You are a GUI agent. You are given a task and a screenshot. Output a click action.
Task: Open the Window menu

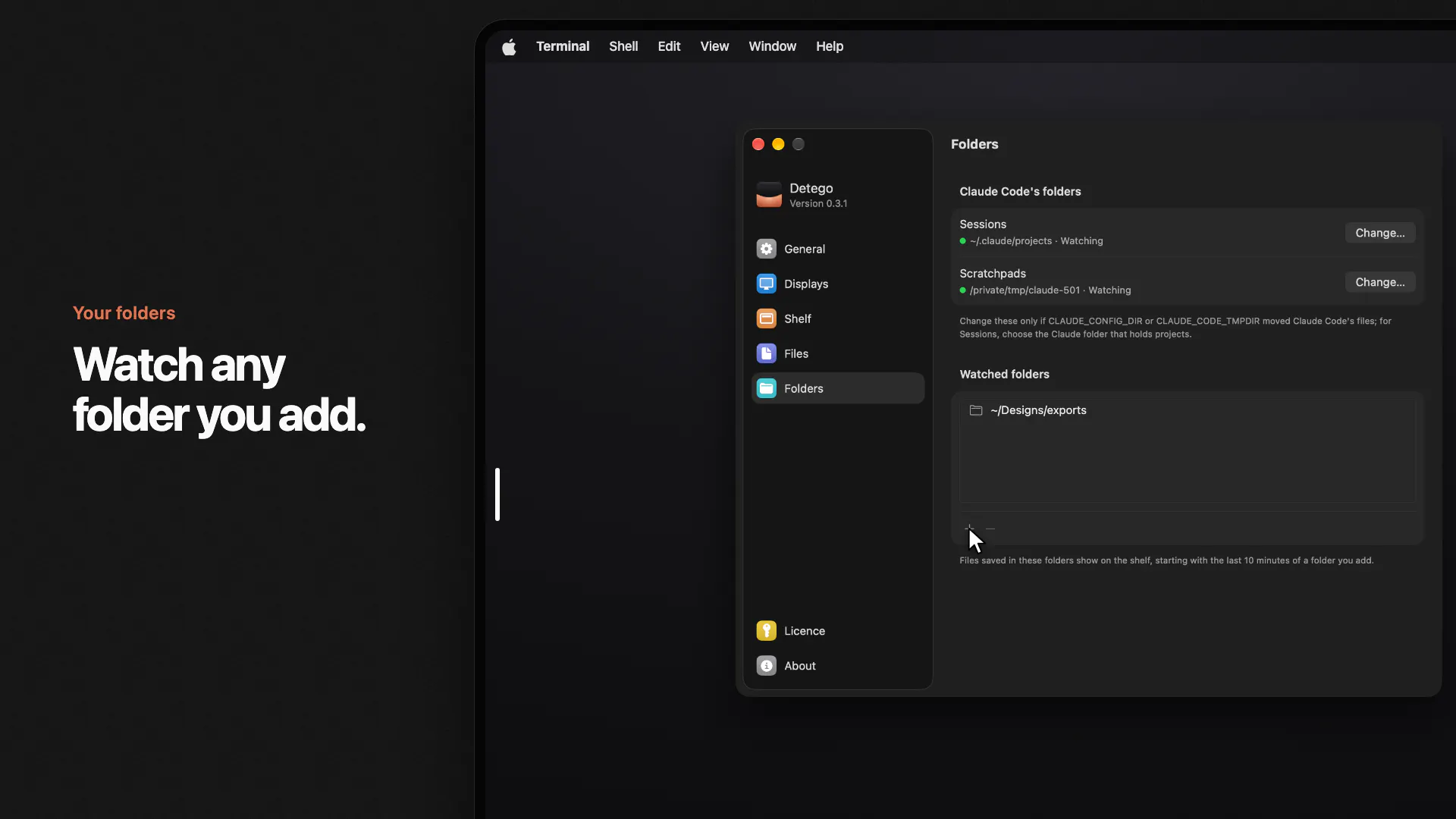pyautogui.click(x=772, y=46)
